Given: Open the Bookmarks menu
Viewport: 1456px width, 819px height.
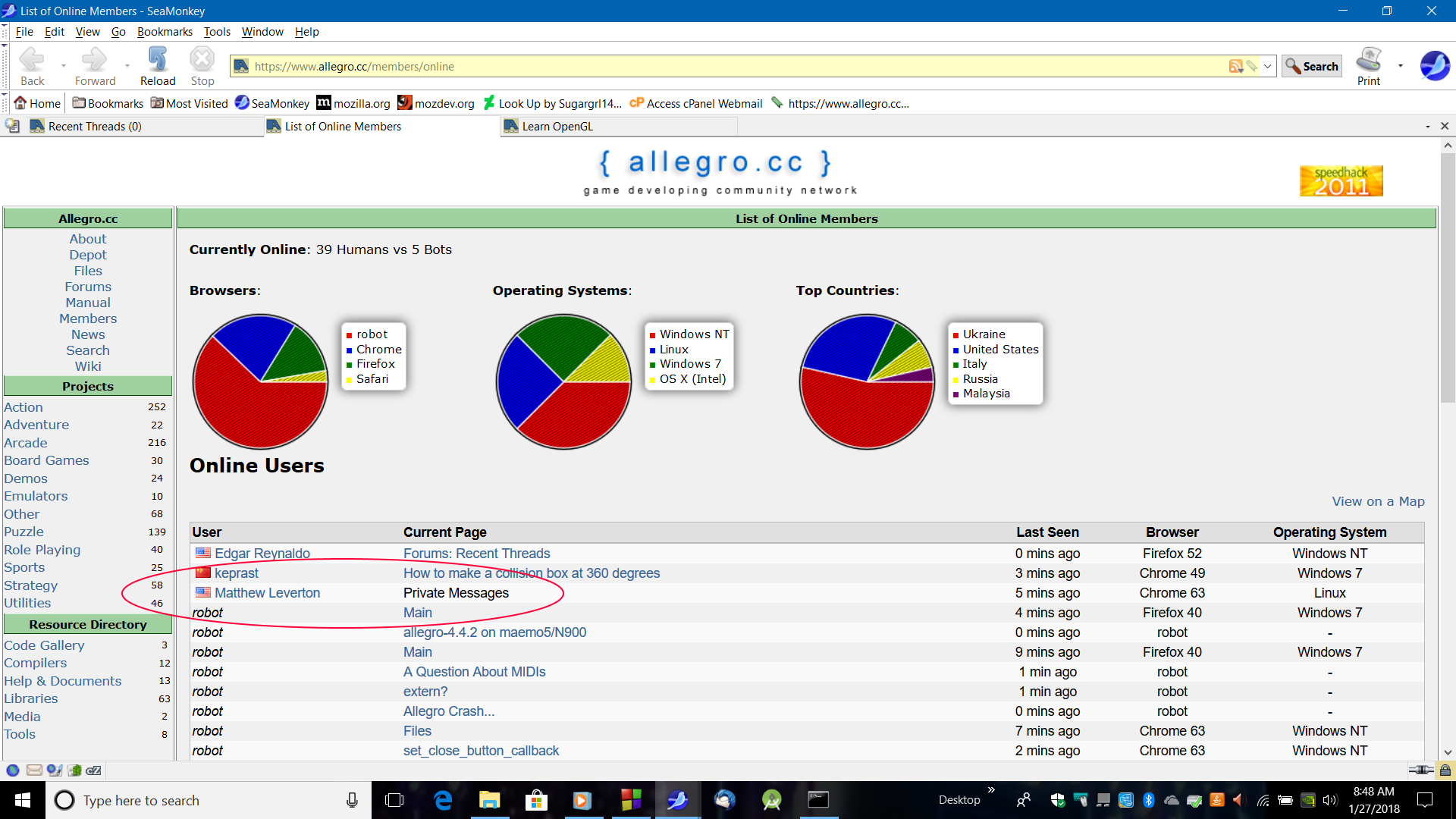Looking at the screenshot, I should click(x=165, y=32).
